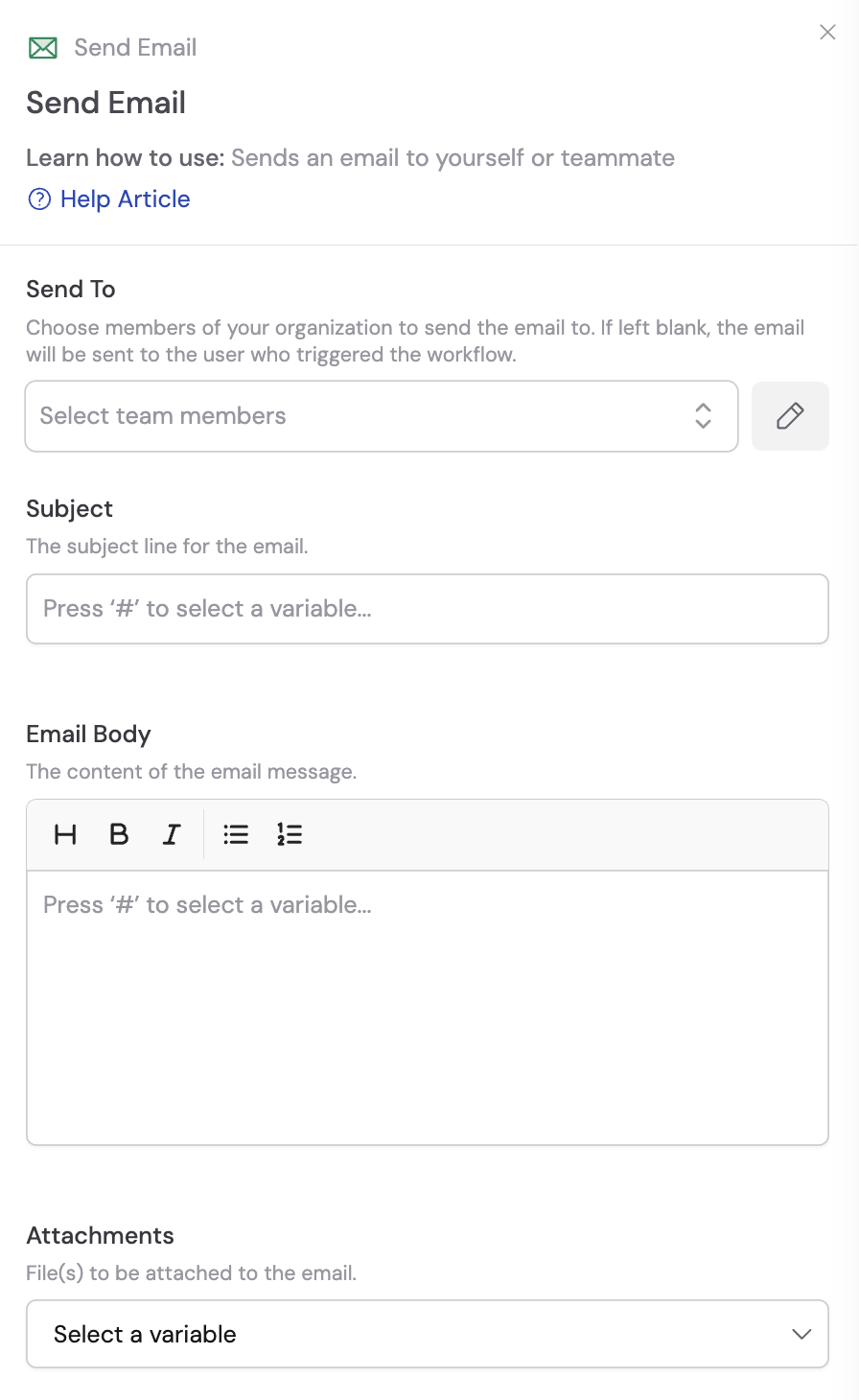Image resolution: width=859 pixels, height=1400 pixels.
Task: Click the up-down chevron on team members field
Action: pos(703,415)
